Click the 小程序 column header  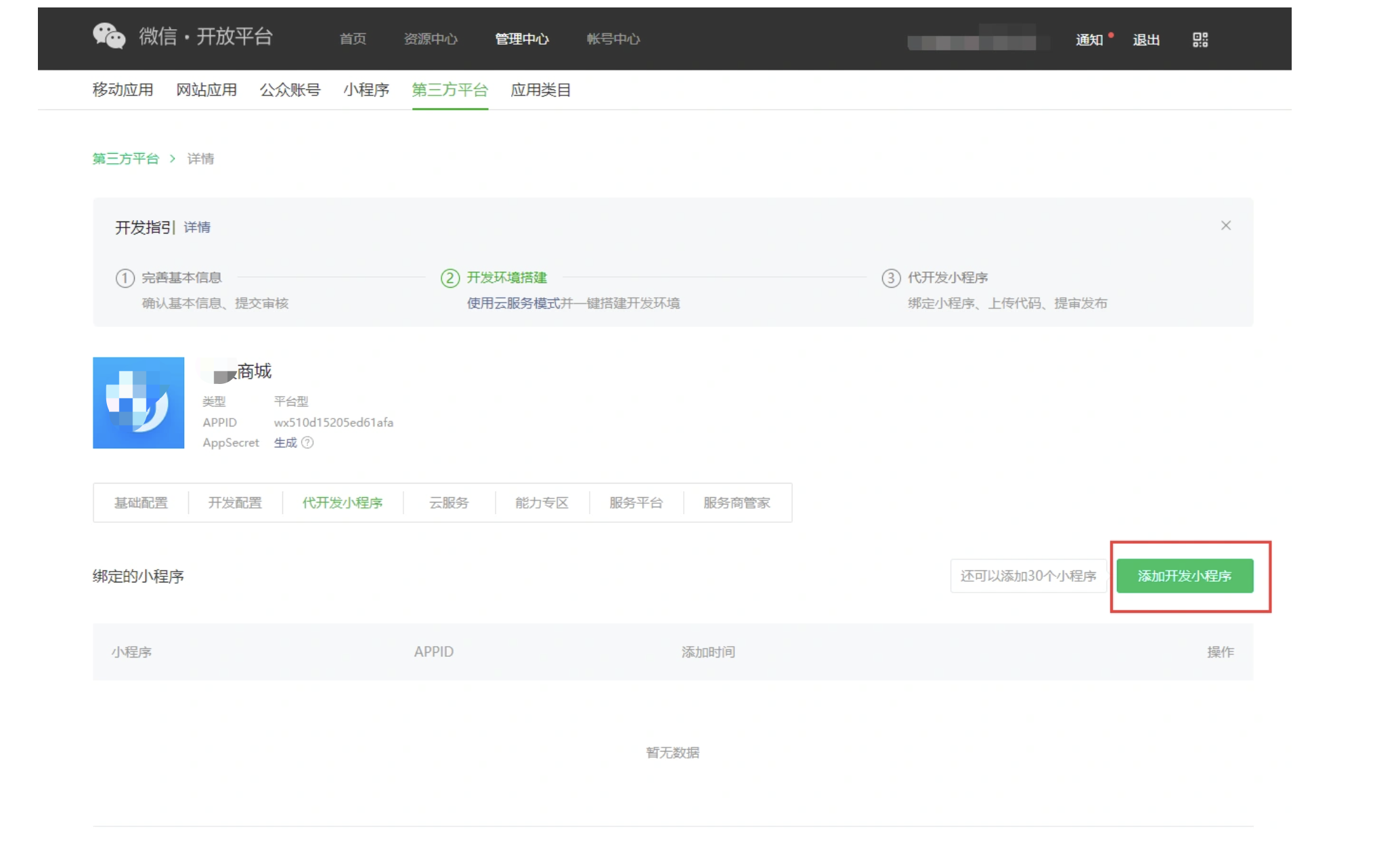[x=132, y=652]
